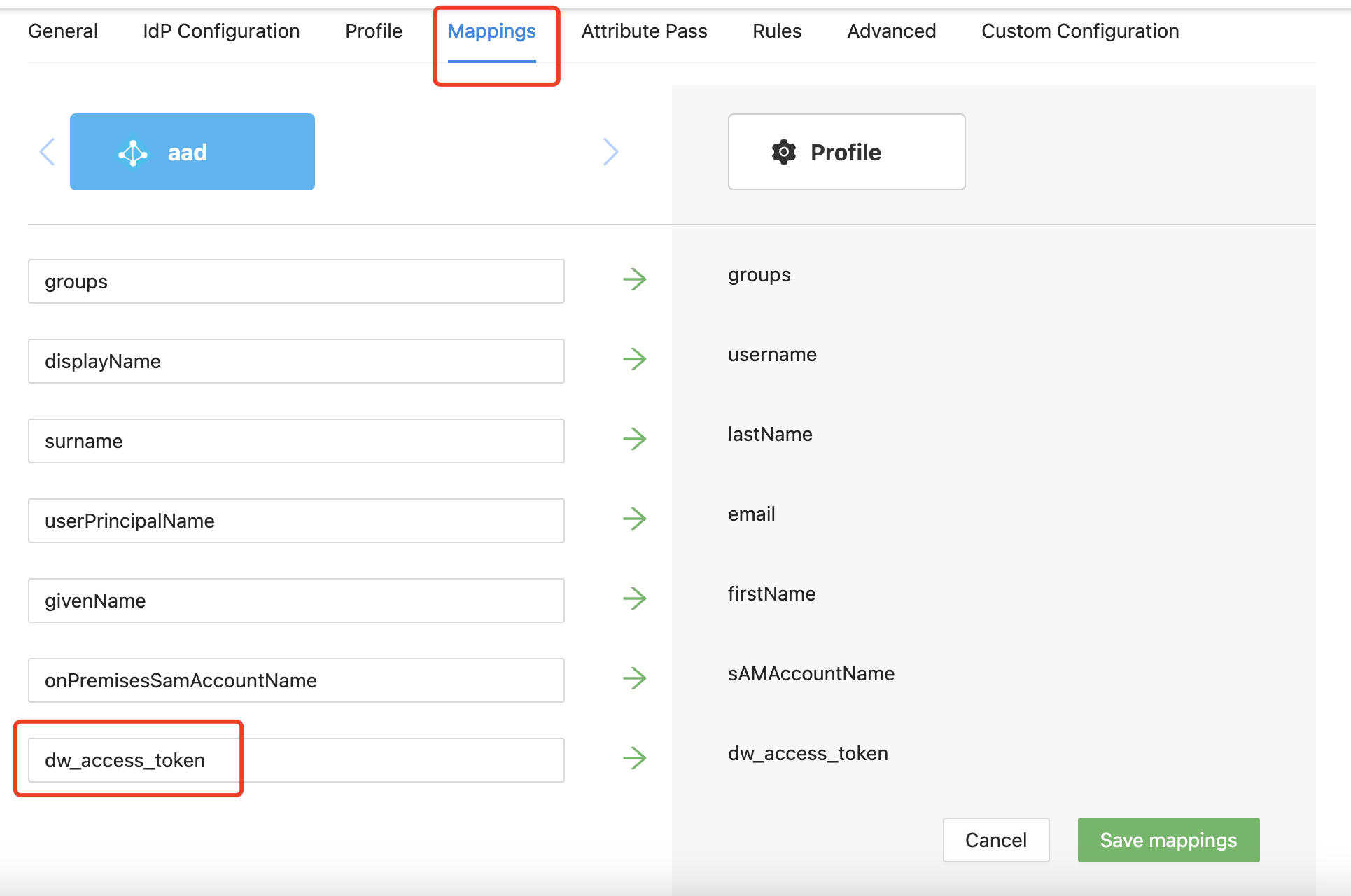Edit the displayName source field
This screenshot has height=896, width=1351.
[296, 361]
